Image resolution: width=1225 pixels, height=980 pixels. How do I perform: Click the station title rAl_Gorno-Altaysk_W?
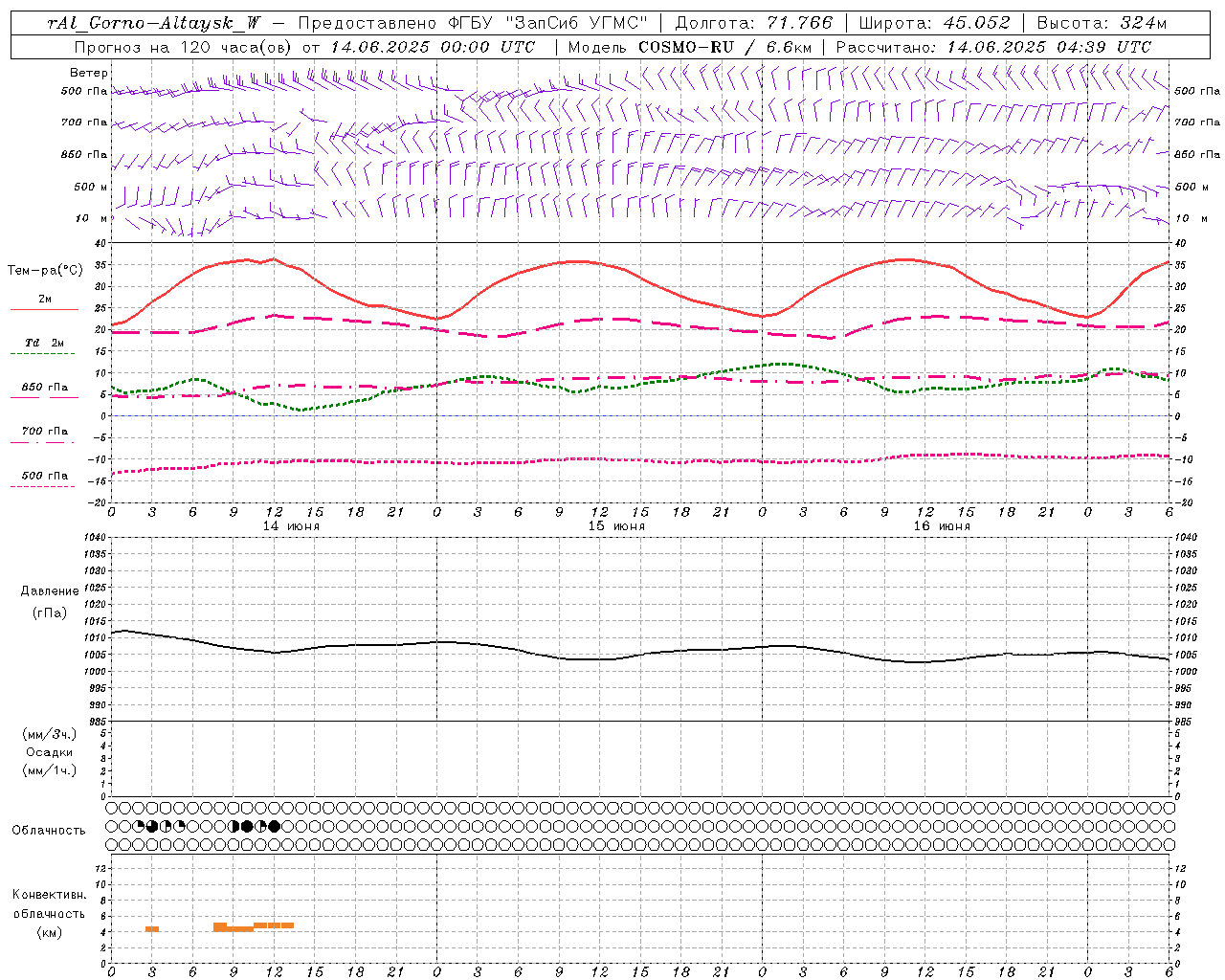click(154, 23)
